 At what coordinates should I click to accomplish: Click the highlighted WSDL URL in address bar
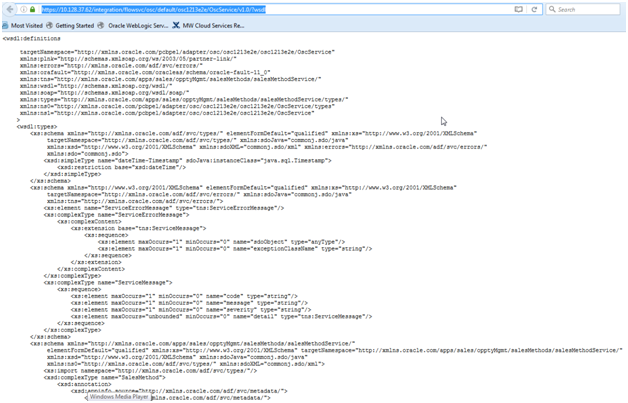154,9
